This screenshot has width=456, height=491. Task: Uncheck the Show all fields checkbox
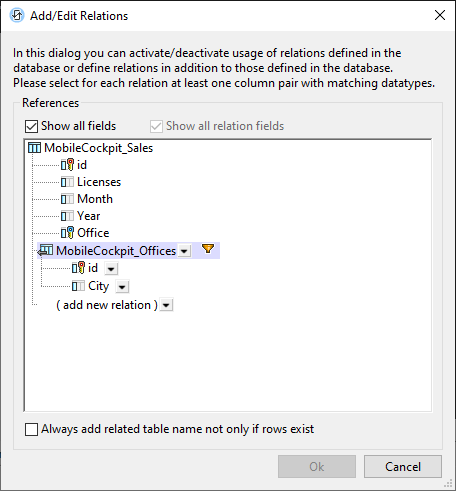click(31, 126)
